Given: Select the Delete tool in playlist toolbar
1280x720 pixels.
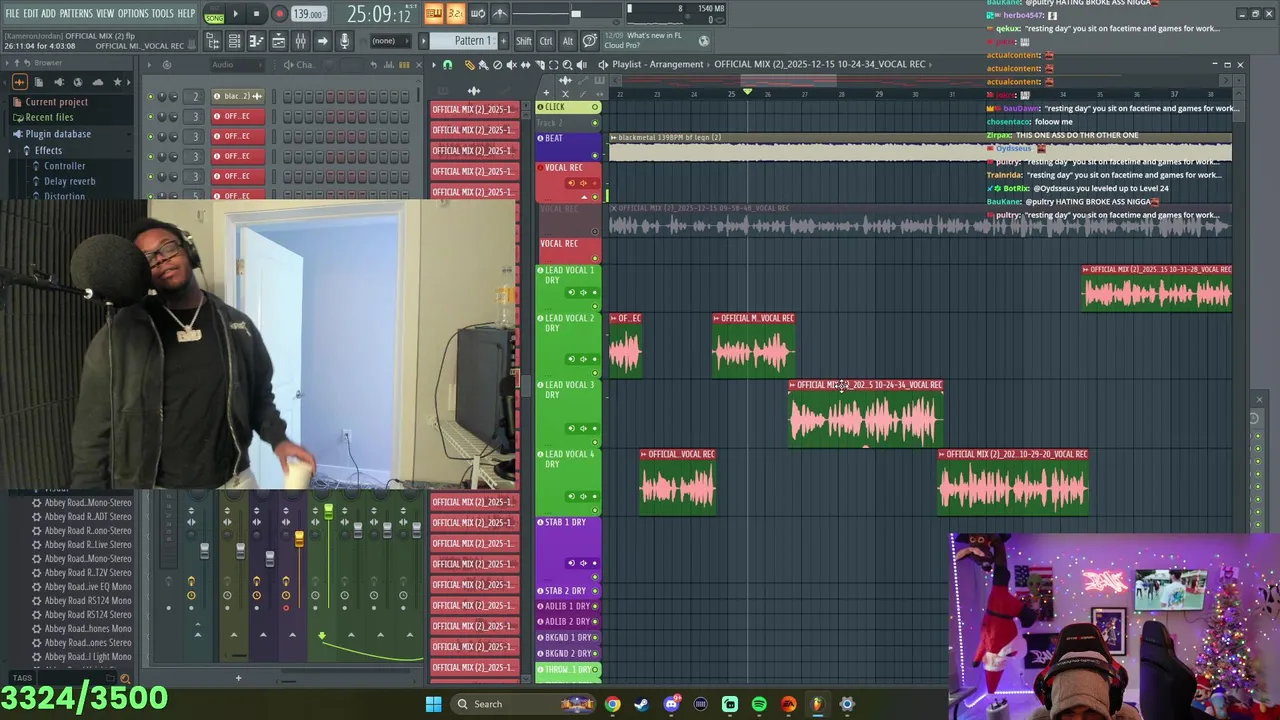Looking at the screenshot, I should click(x=498, y=65).
